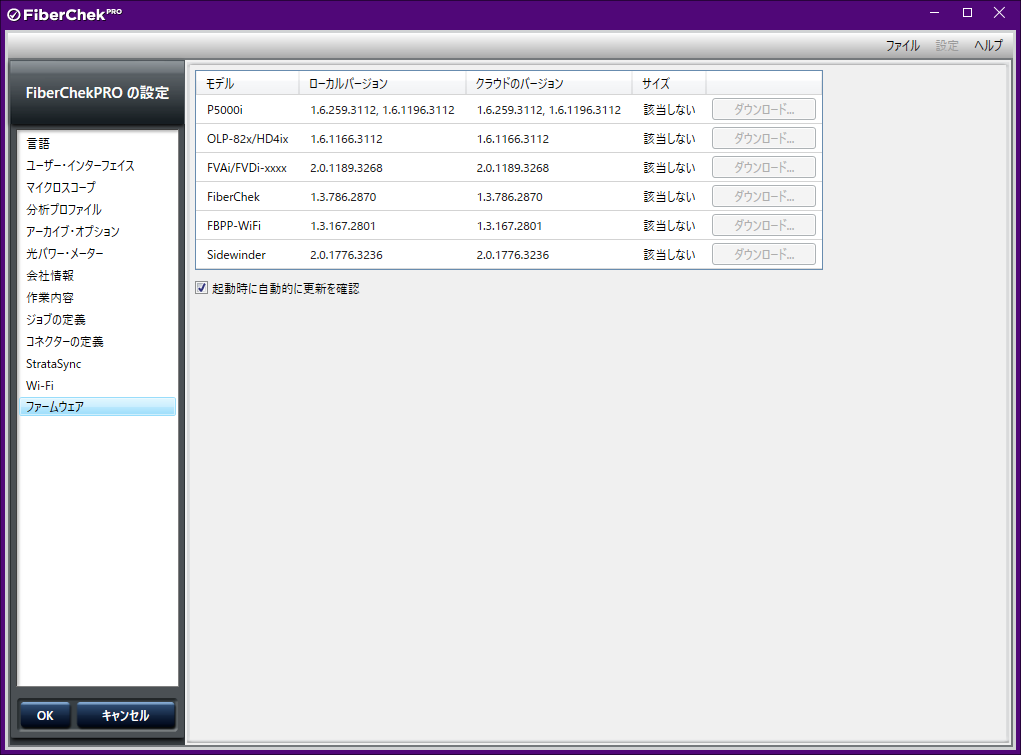The height and width of the screenshot is (755, 1021).
Task: Select the Sidewinder model cell
Action: click(236, 255)
